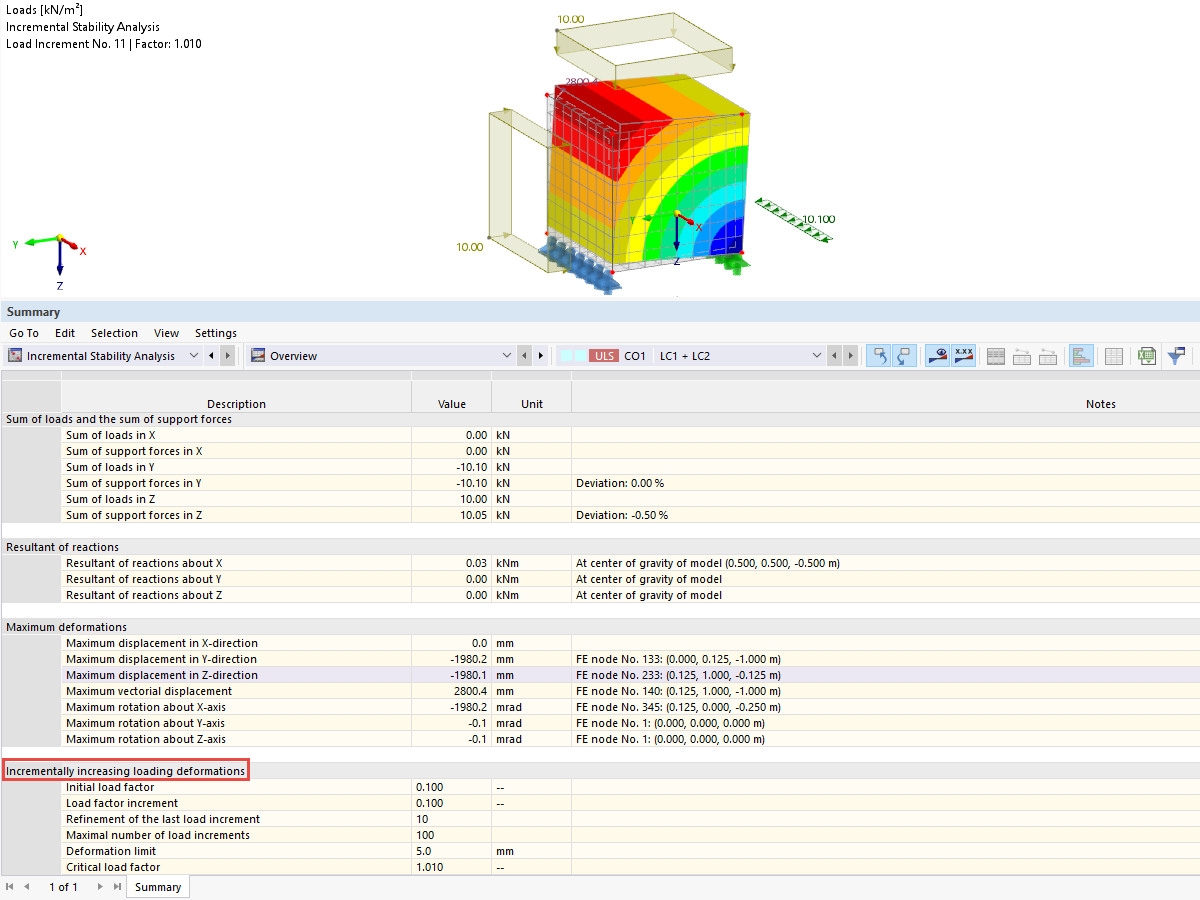Screen dimensions: 1200x900
Task: Open the Settings menu
Action: pyautogui.click(x=216, y=333)
